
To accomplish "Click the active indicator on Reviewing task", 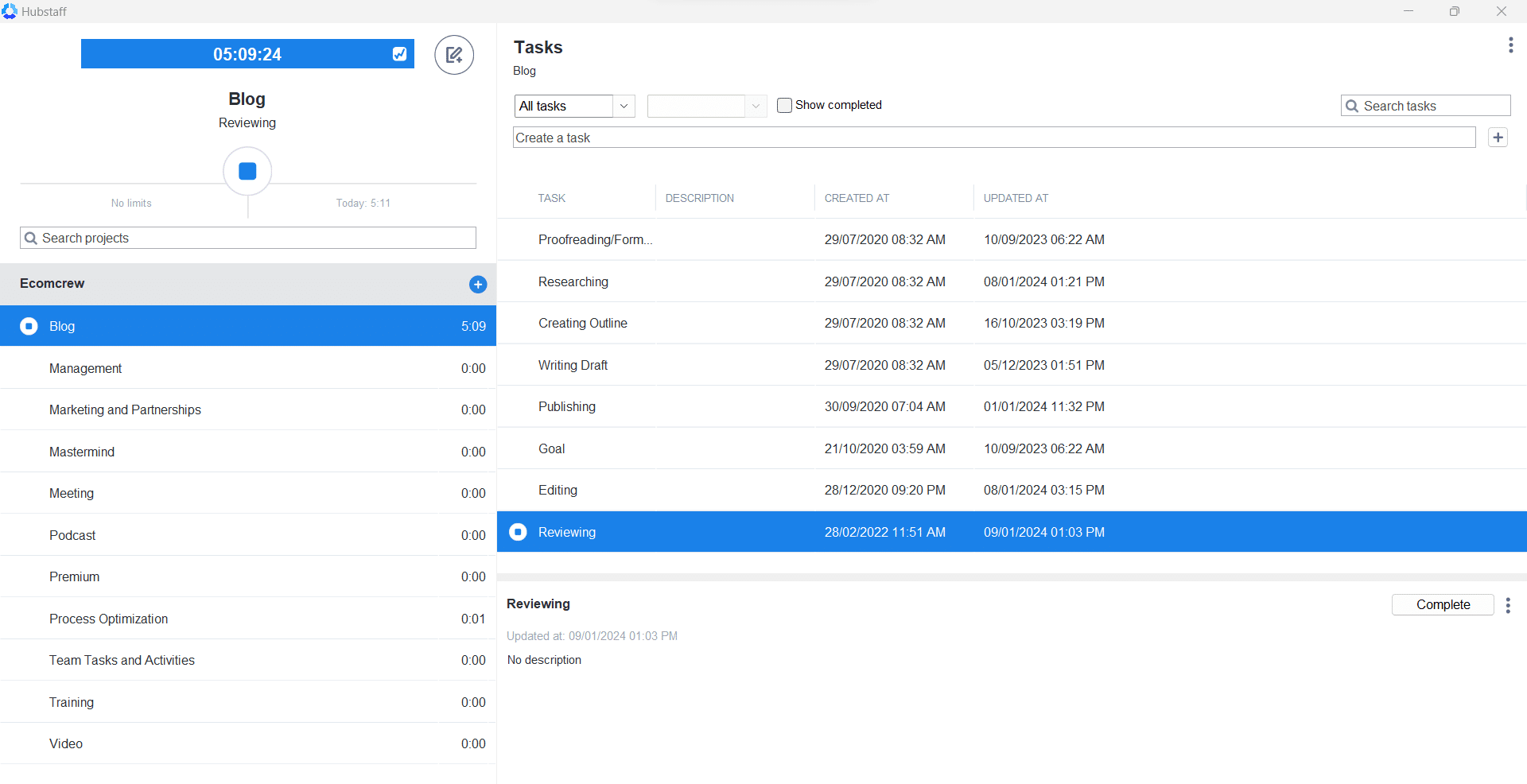I will pos(518,532).
